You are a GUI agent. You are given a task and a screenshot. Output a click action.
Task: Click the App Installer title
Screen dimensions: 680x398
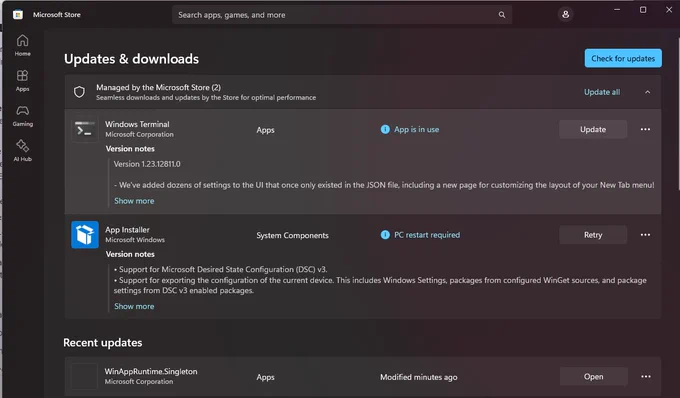[x=127, y=230]
